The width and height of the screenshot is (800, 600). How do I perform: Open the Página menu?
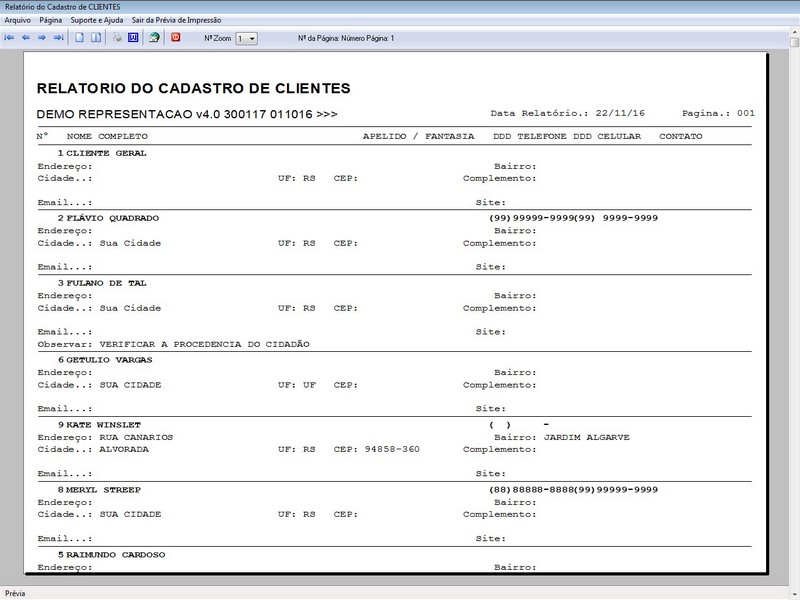point(51,20)
